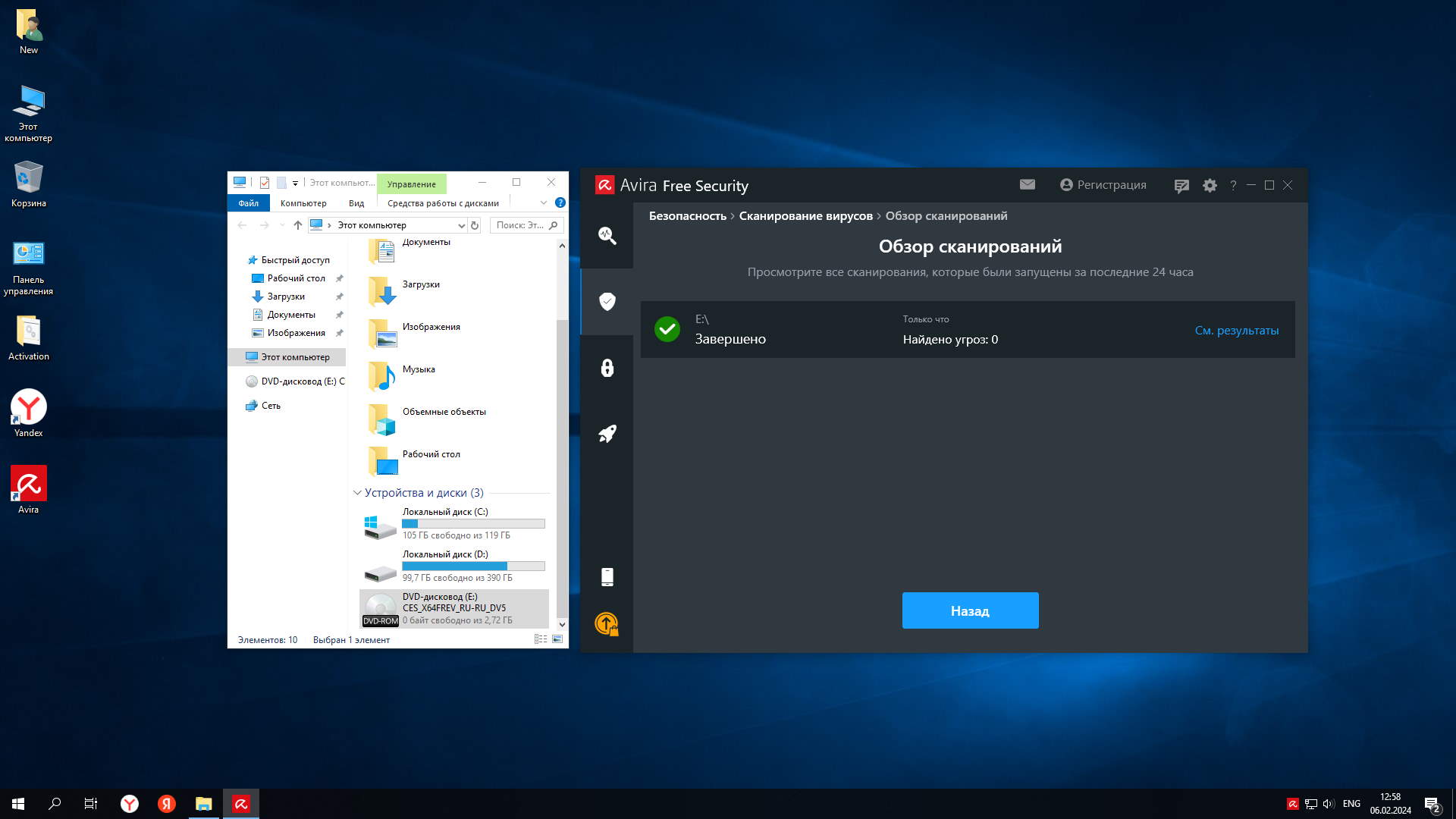This screenshot has width=1456, height=819.
Task: Switch to details view in Explorer status bar
Action: (541, 639)
